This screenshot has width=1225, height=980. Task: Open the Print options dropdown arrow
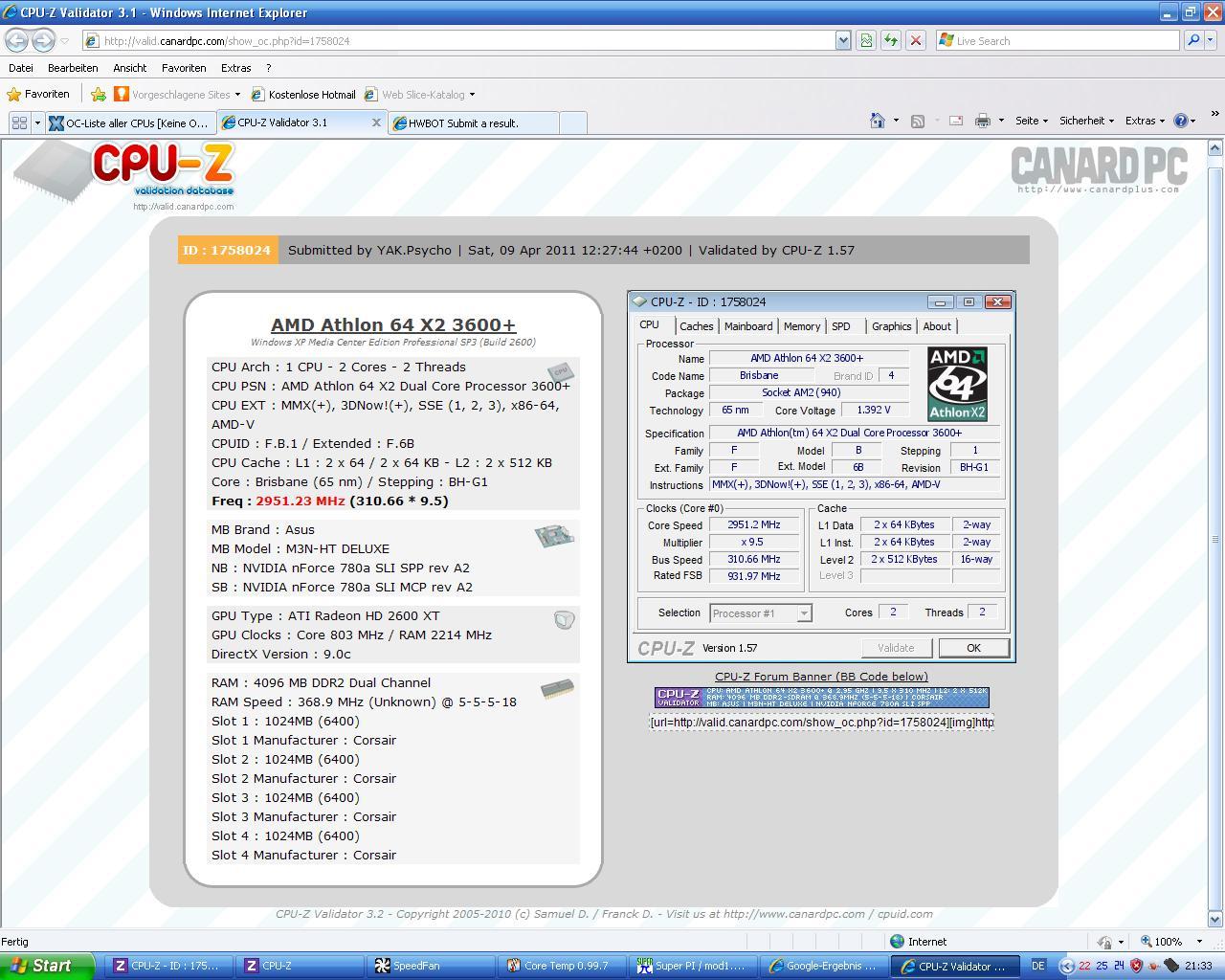(x=1001, y=121)
